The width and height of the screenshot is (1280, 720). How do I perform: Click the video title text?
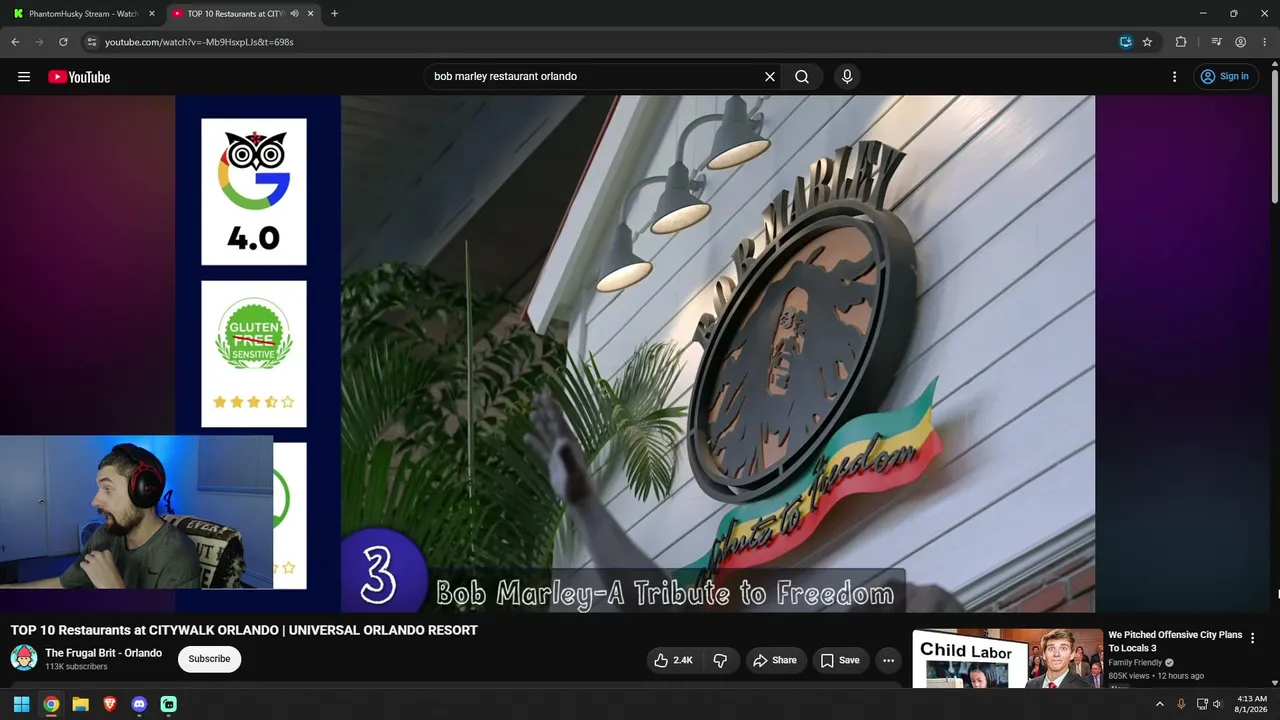pyautogui.click(x=244, y=630)
